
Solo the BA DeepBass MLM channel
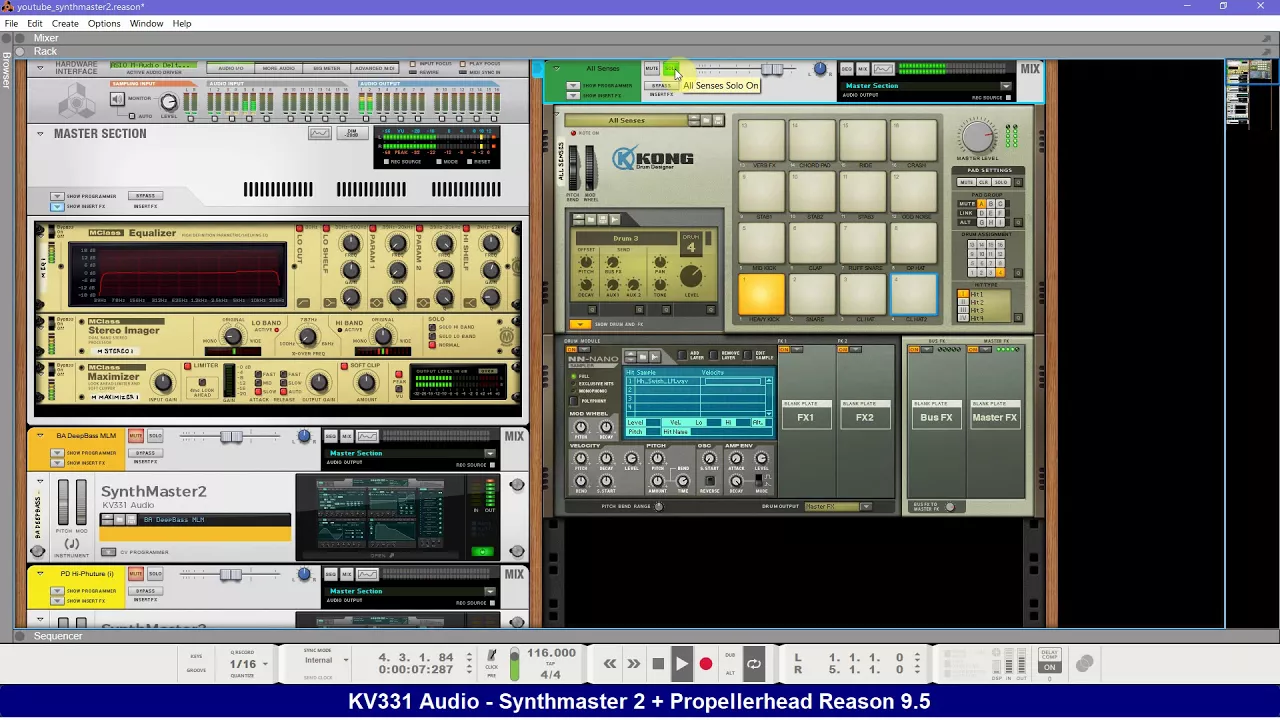[x=155, y=436]
